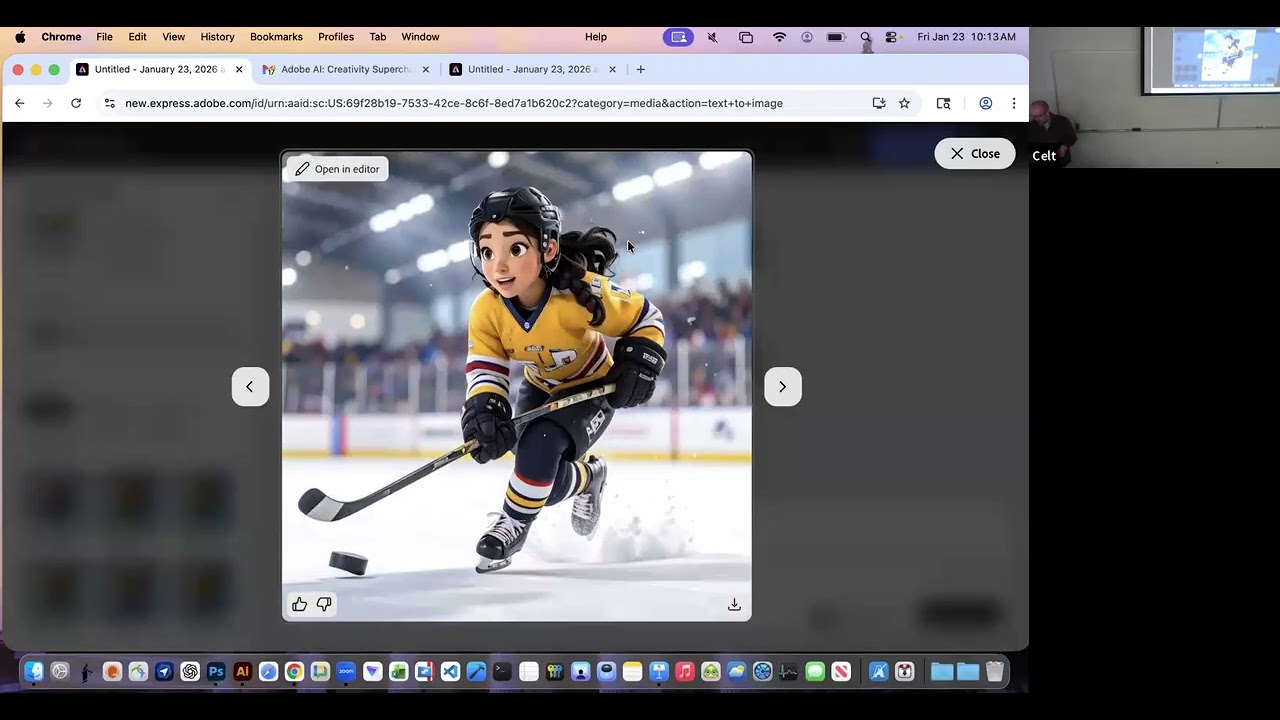Click the battery status icon
This screenshot has height=720, width=1280.
coord(836,37)
